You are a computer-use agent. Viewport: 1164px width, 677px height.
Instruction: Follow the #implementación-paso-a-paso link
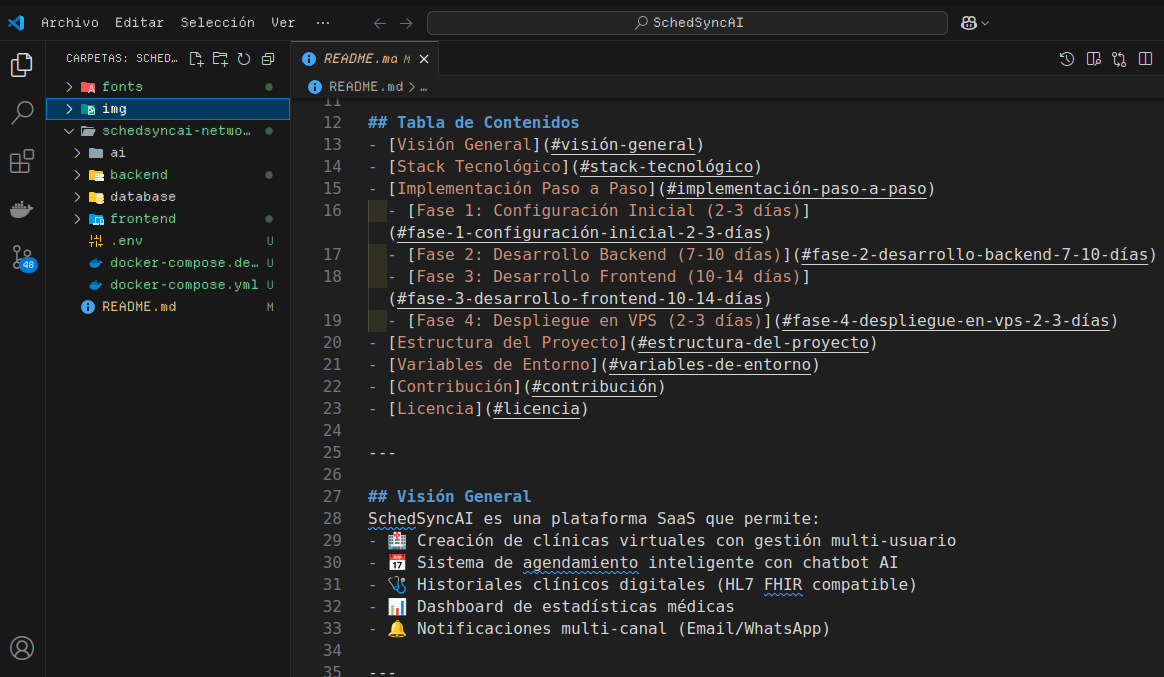797,189
